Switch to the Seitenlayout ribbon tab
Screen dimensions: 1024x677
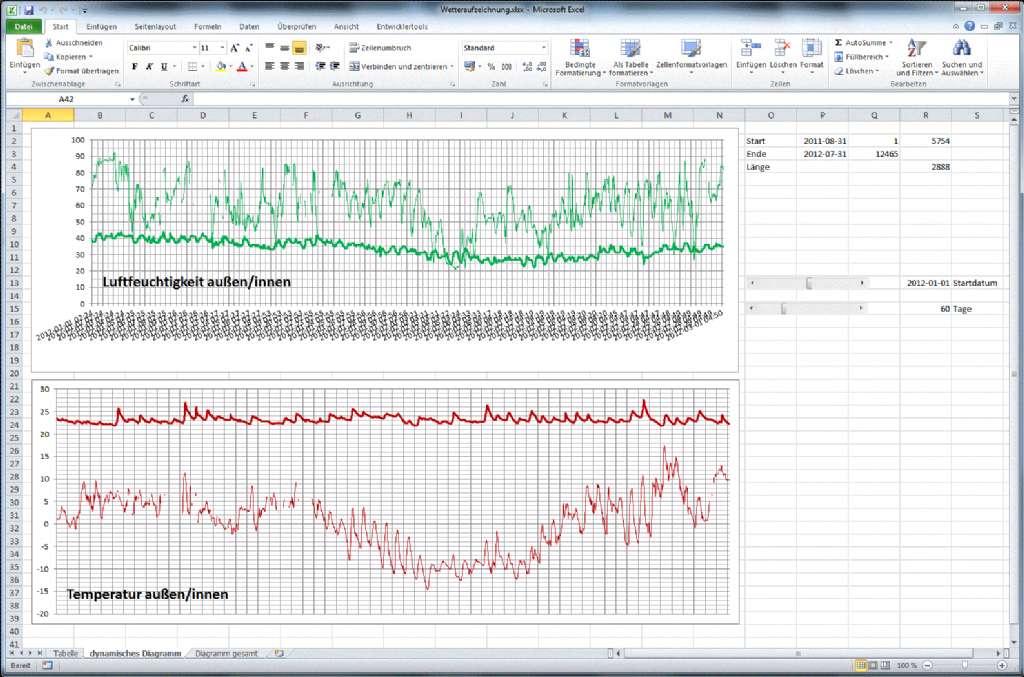(155, 27)
